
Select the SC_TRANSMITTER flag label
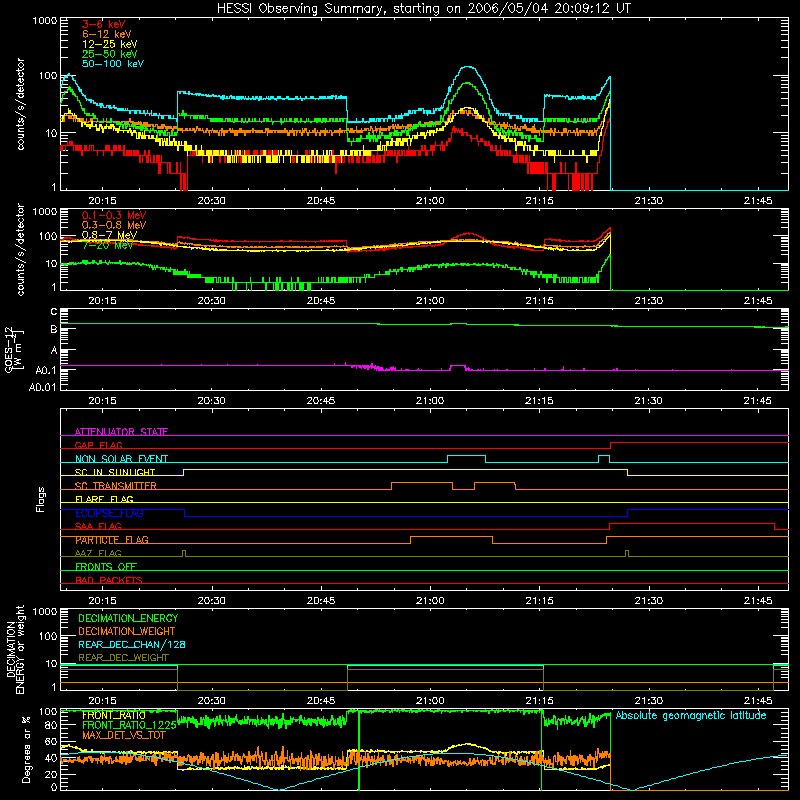coord(116,486)
